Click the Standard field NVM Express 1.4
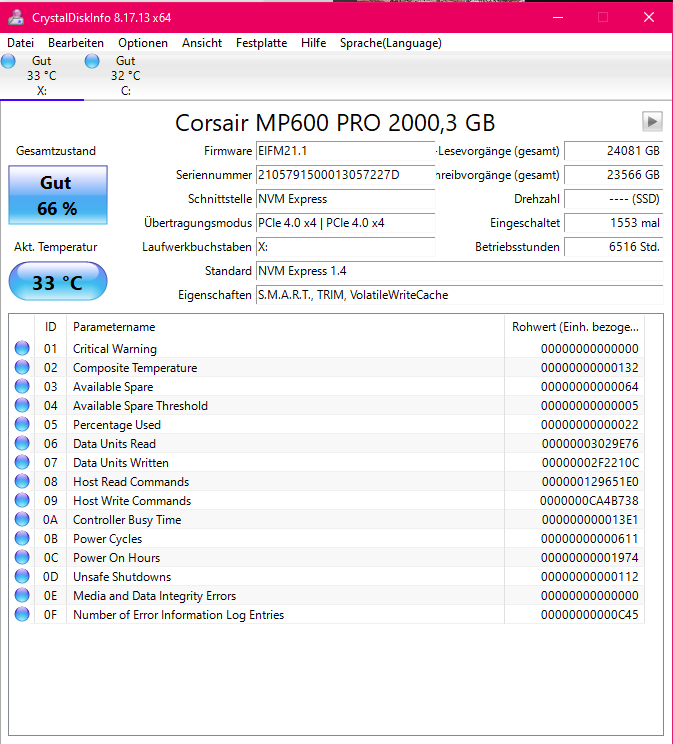673x744 pixels. click(459, 271)
